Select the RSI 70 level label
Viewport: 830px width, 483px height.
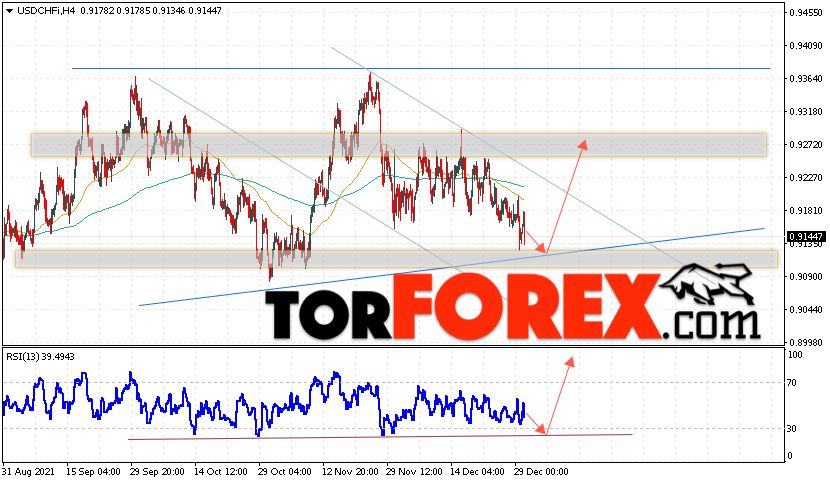pos(792,382)
